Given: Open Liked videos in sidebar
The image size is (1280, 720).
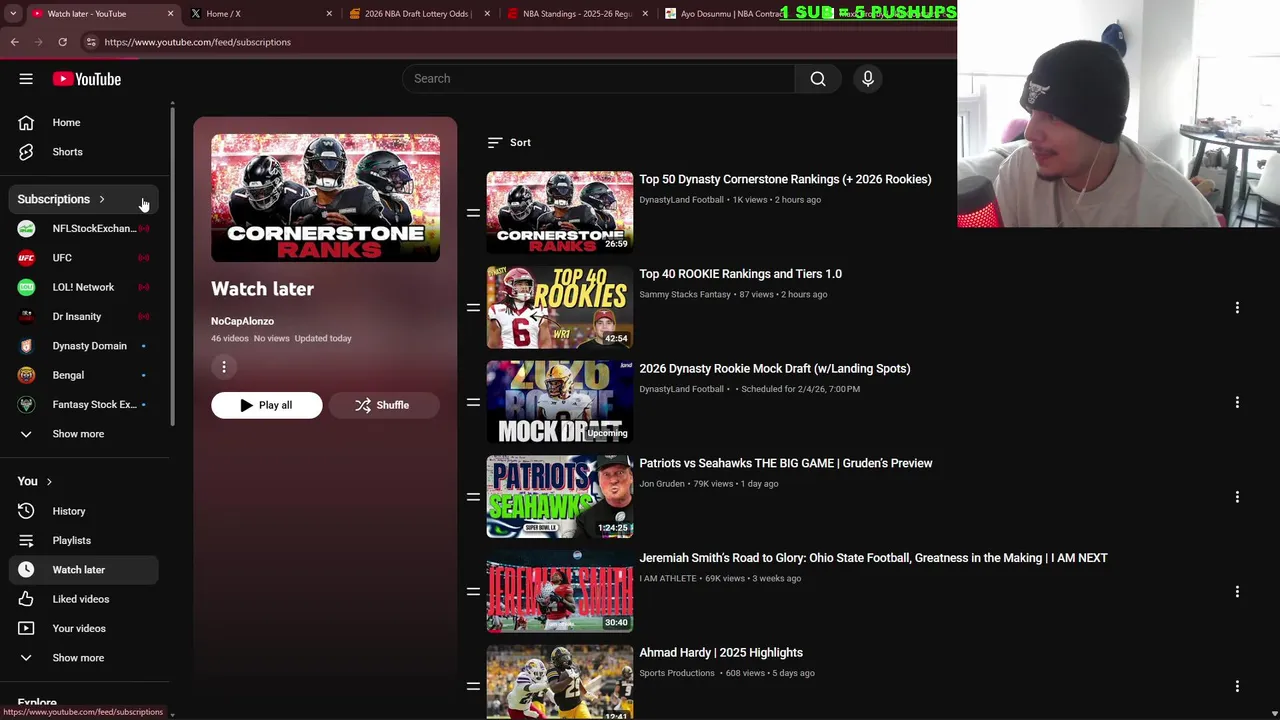Looking at the screenshot, I should 84,599.
